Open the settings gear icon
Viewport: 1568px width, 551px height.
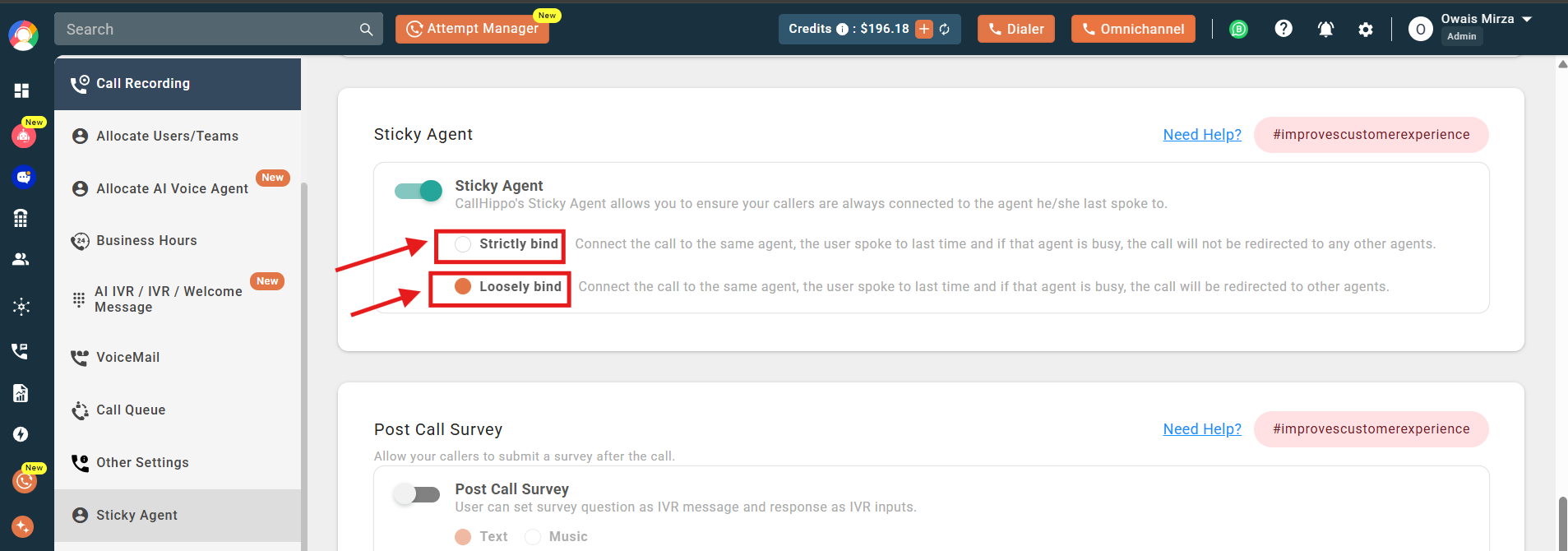(1366, 30)
